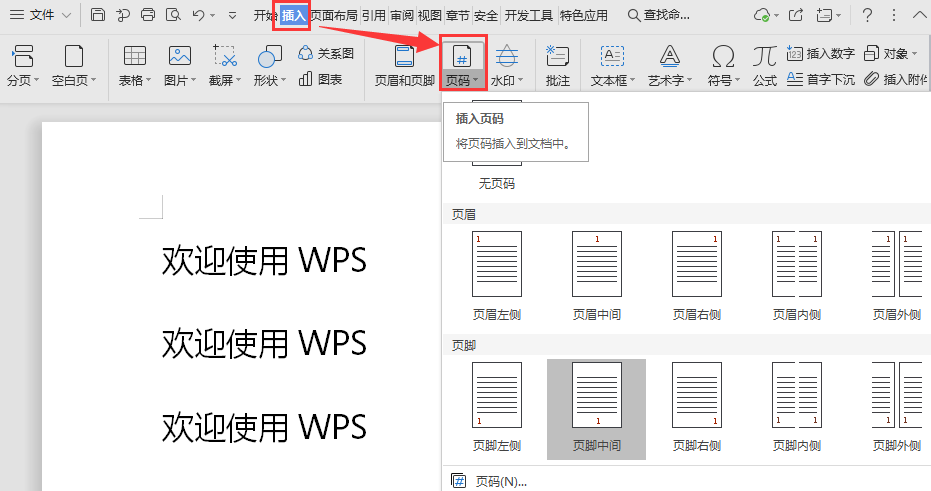
Task: Insert an image with 图片 icon
Action: 179,56
